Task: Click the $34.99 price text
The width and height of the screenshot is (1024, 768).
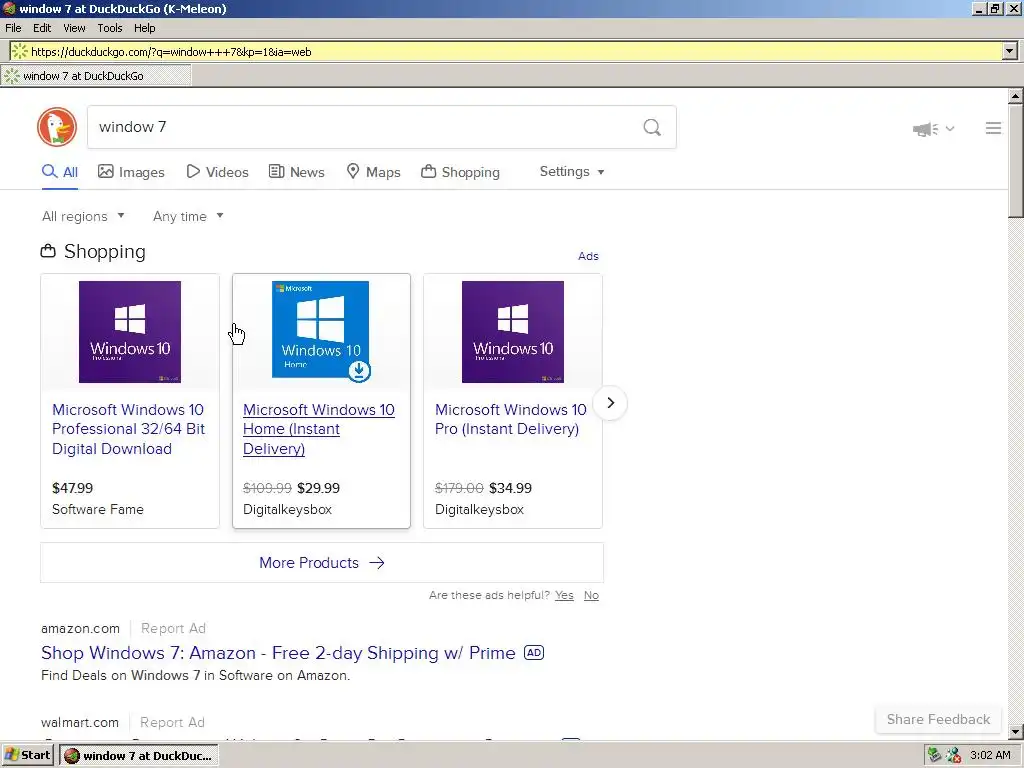Action: [510, 488]
